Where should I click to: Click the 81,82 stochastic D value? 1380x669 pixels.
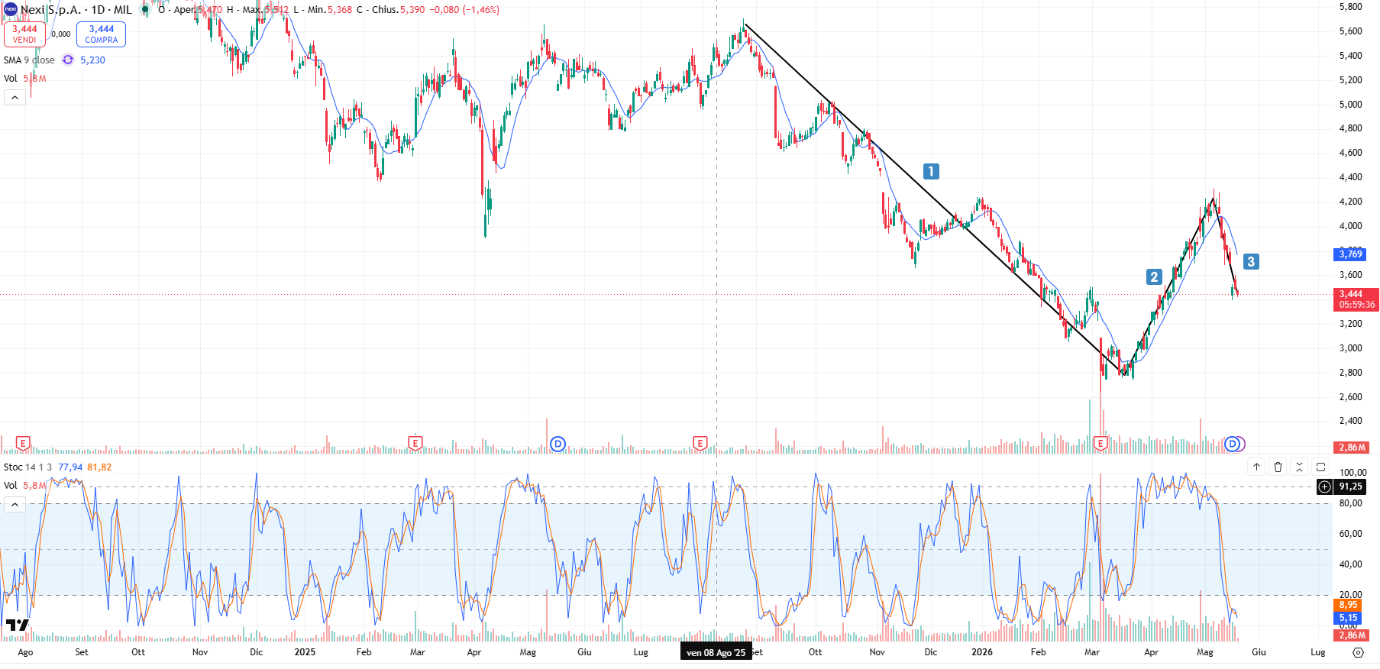100,467
